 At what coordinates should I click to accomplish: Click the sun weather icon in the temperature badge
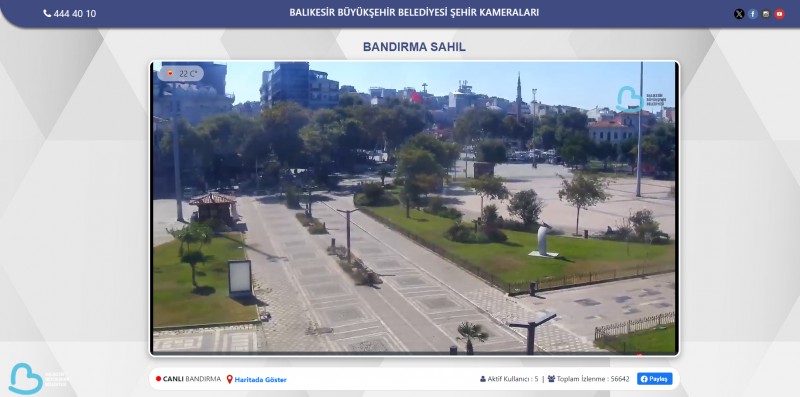[170, 73]
